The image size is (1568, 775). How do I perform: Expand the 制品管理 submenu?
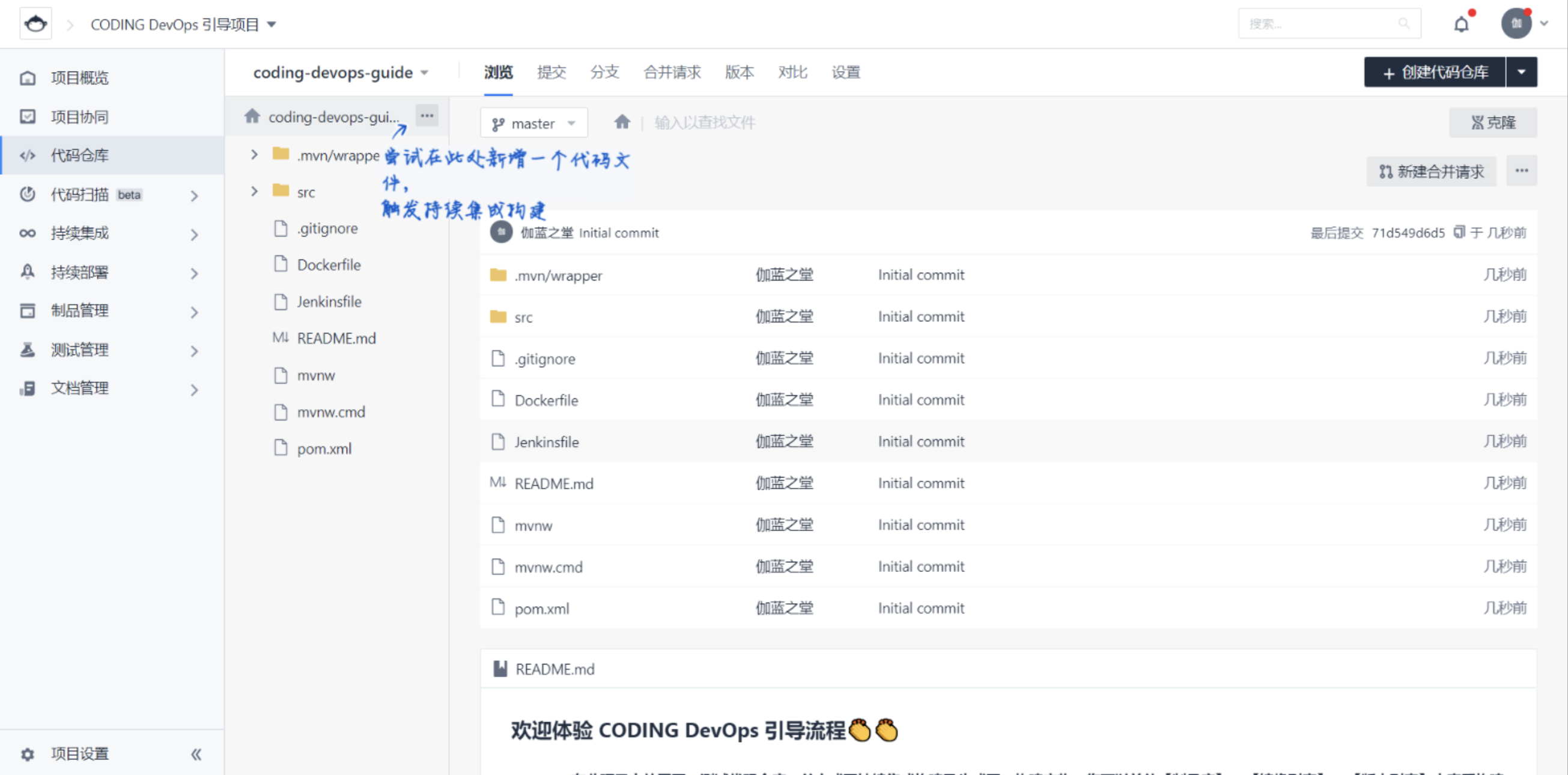(194, 312)
